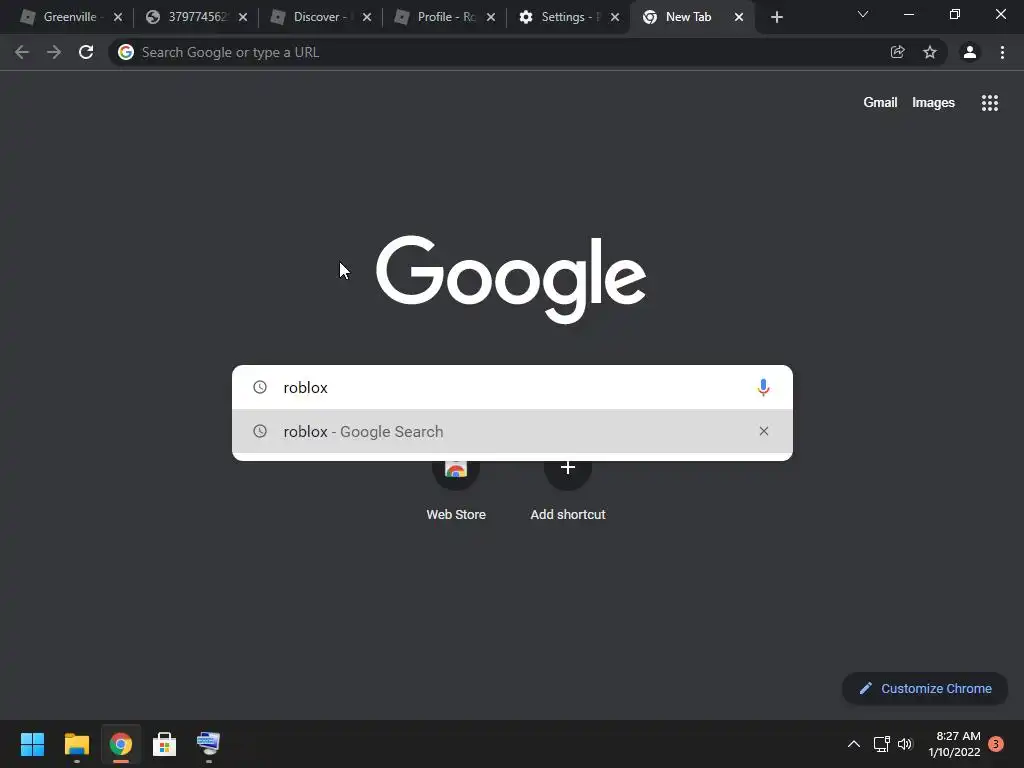Bookmark this tab with the star icon

[x=930, y=52]
